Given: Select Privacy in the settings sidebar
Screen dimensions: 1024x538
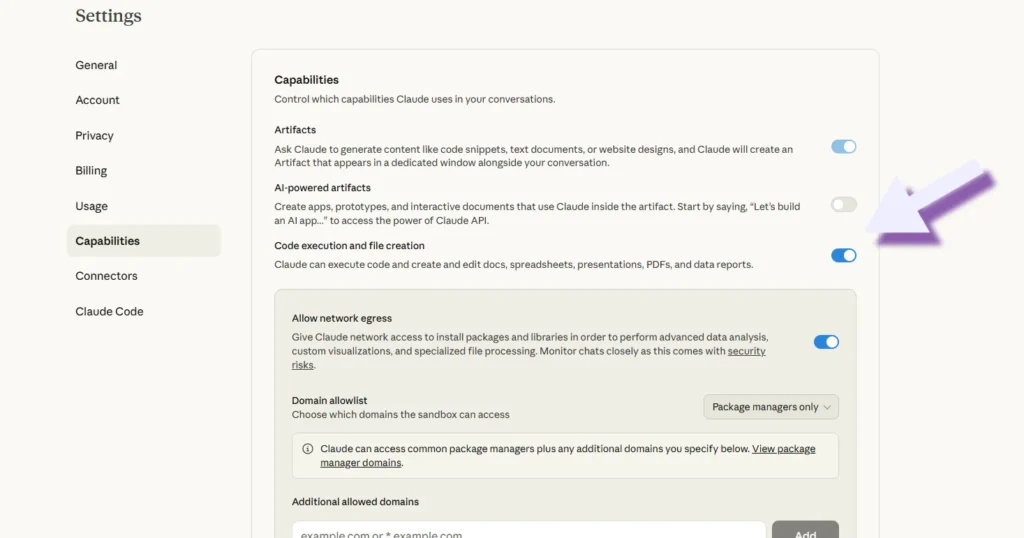Looking at the screenshot, I should (94, 136).
